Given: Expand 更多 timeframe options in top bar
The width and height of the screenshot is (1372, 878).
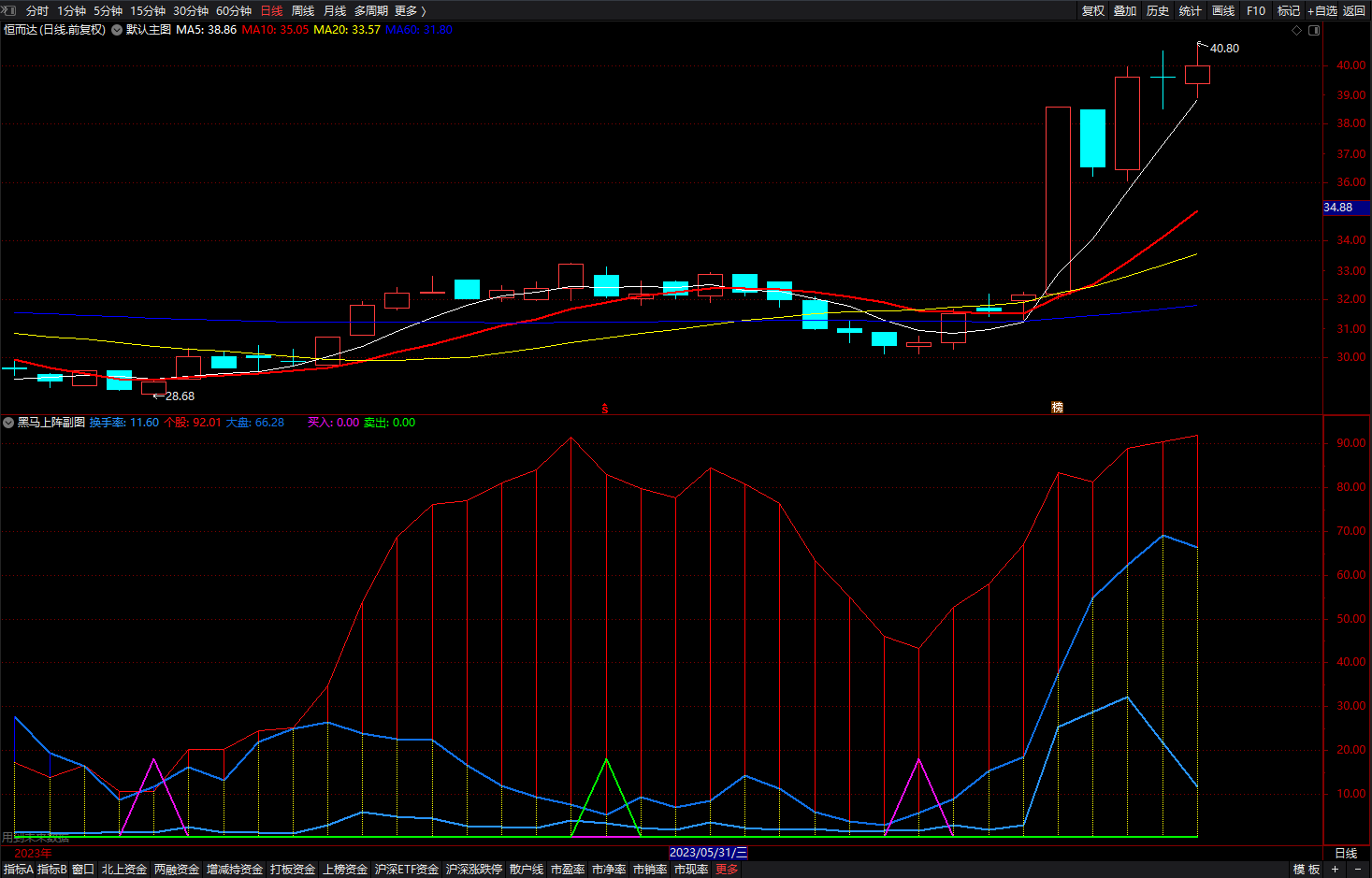Looking at the screenshot, I should coord(410,10).
